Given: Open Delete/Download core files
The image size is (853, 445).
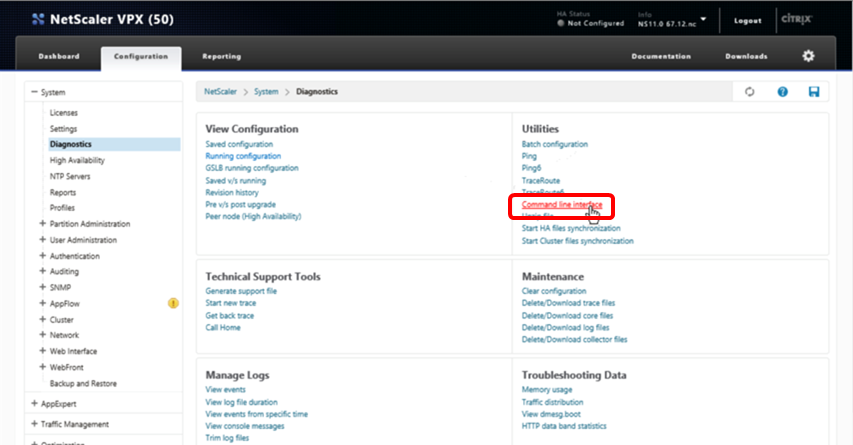Looking at the screenshot, I should (x=567, y=316).
